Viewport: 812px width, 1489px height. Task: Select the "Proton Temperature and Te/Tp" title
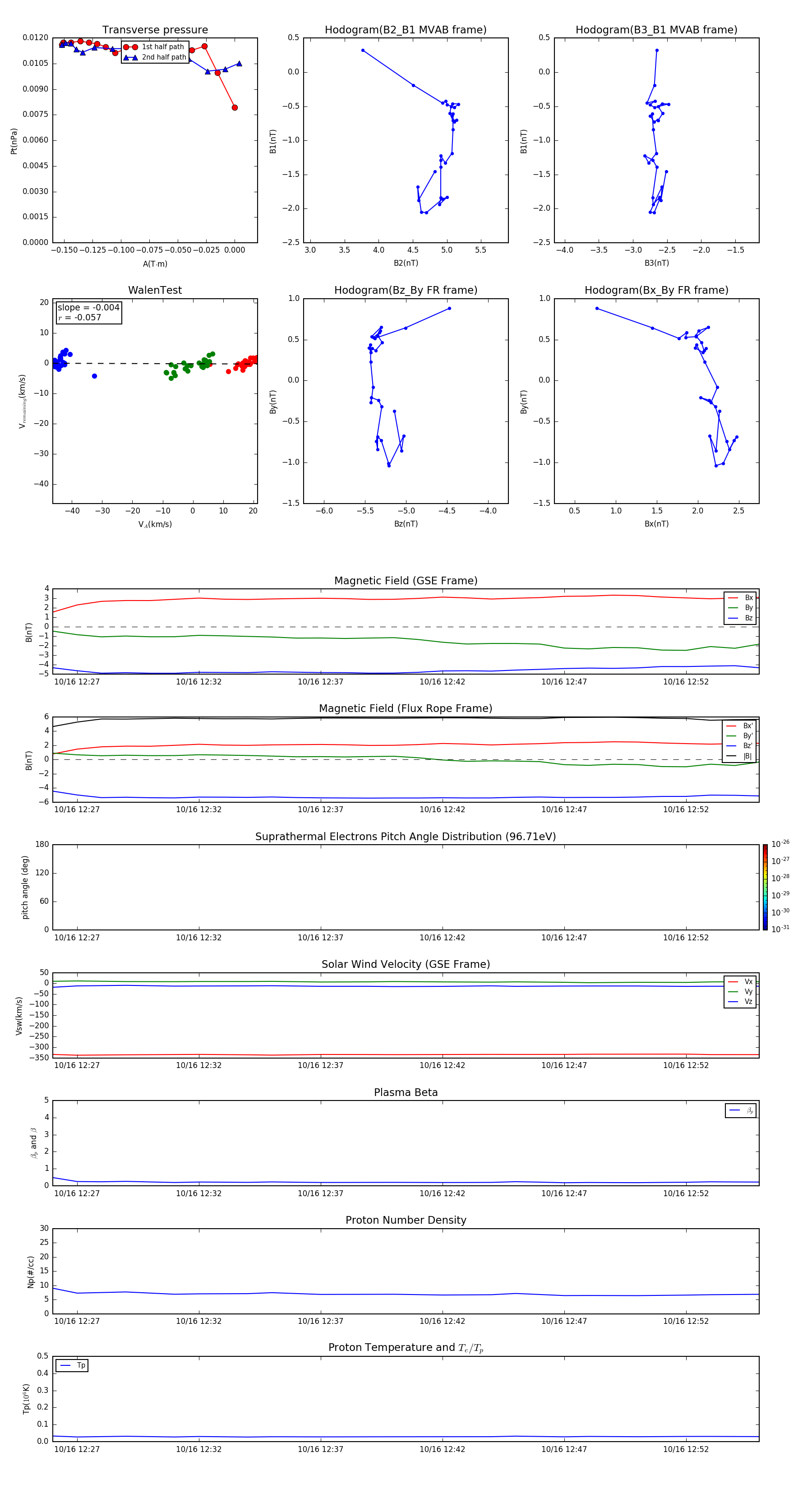pos(406,1348)
